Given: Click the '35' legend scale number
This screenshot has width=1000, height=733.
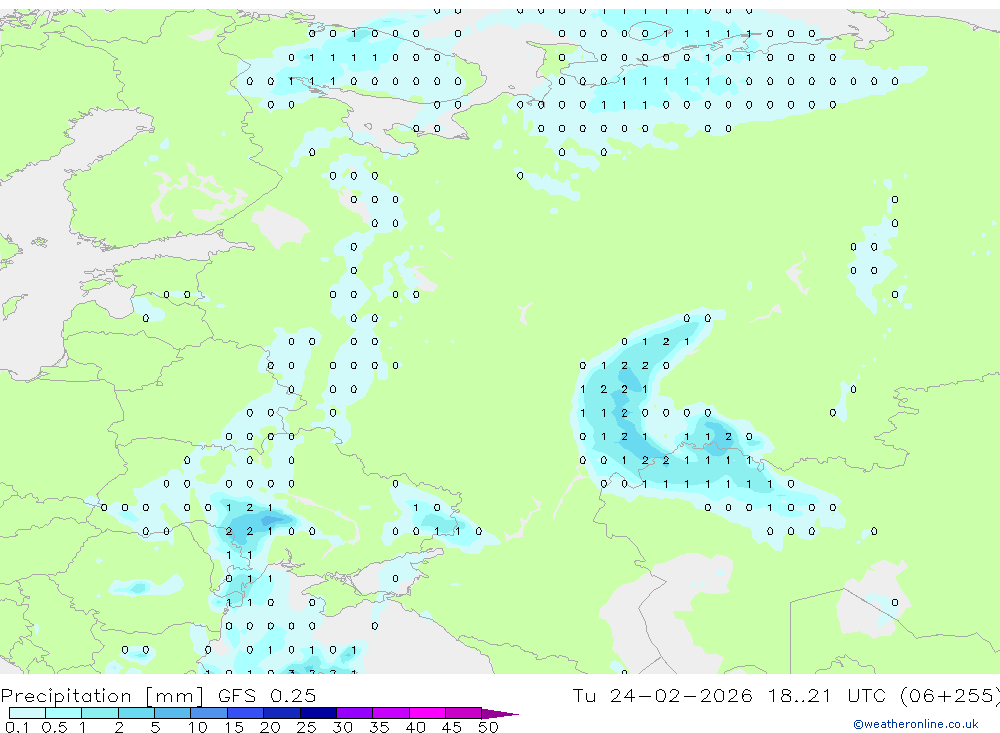Looking at the screenshot, I should (x=379, y=727).
